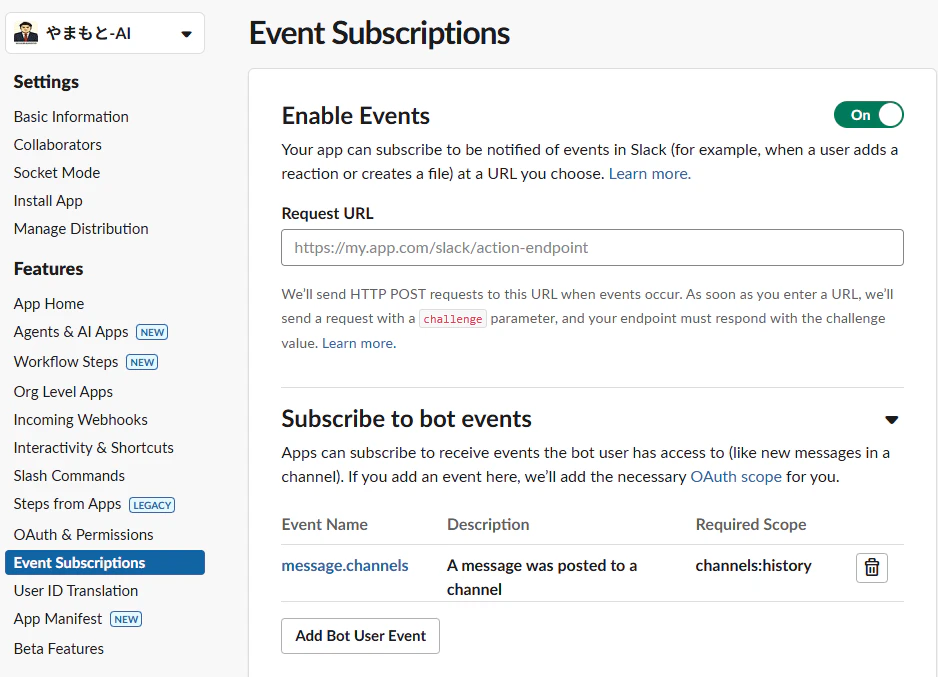Follow the OAuth scope link
This screenshot has height=677, width=938.
(736, 477)
